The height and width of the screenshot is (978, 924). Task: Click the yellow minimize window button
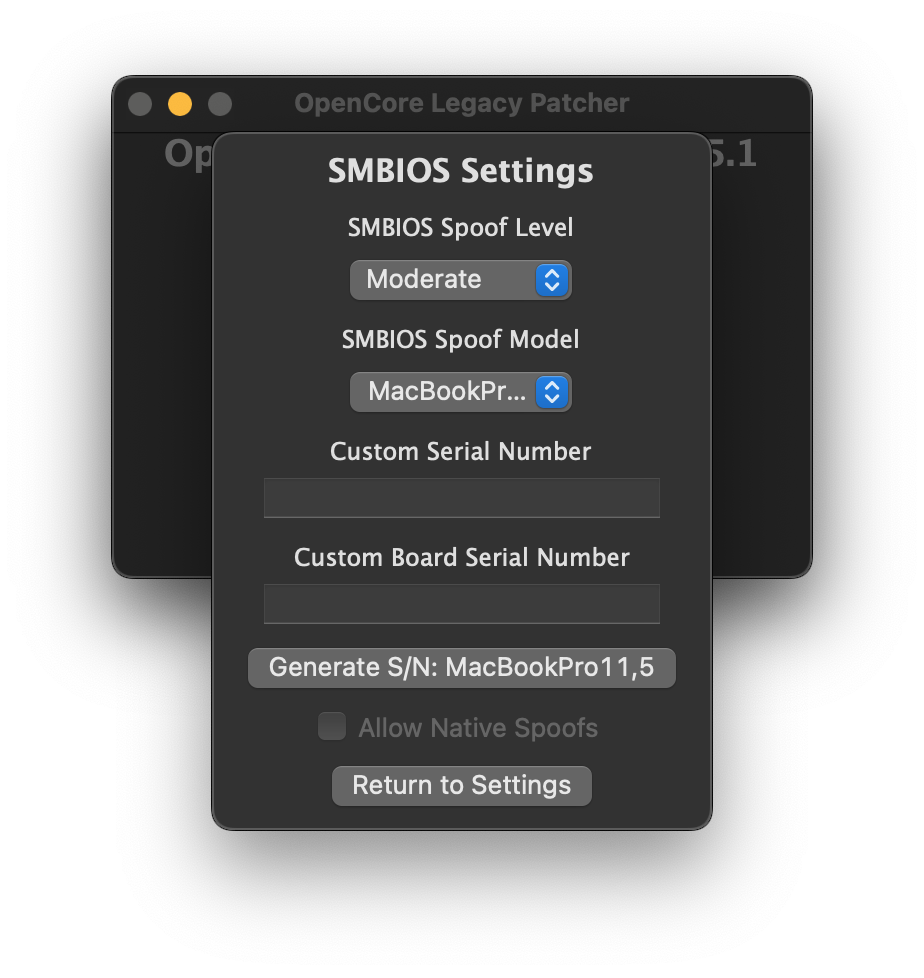180,104
